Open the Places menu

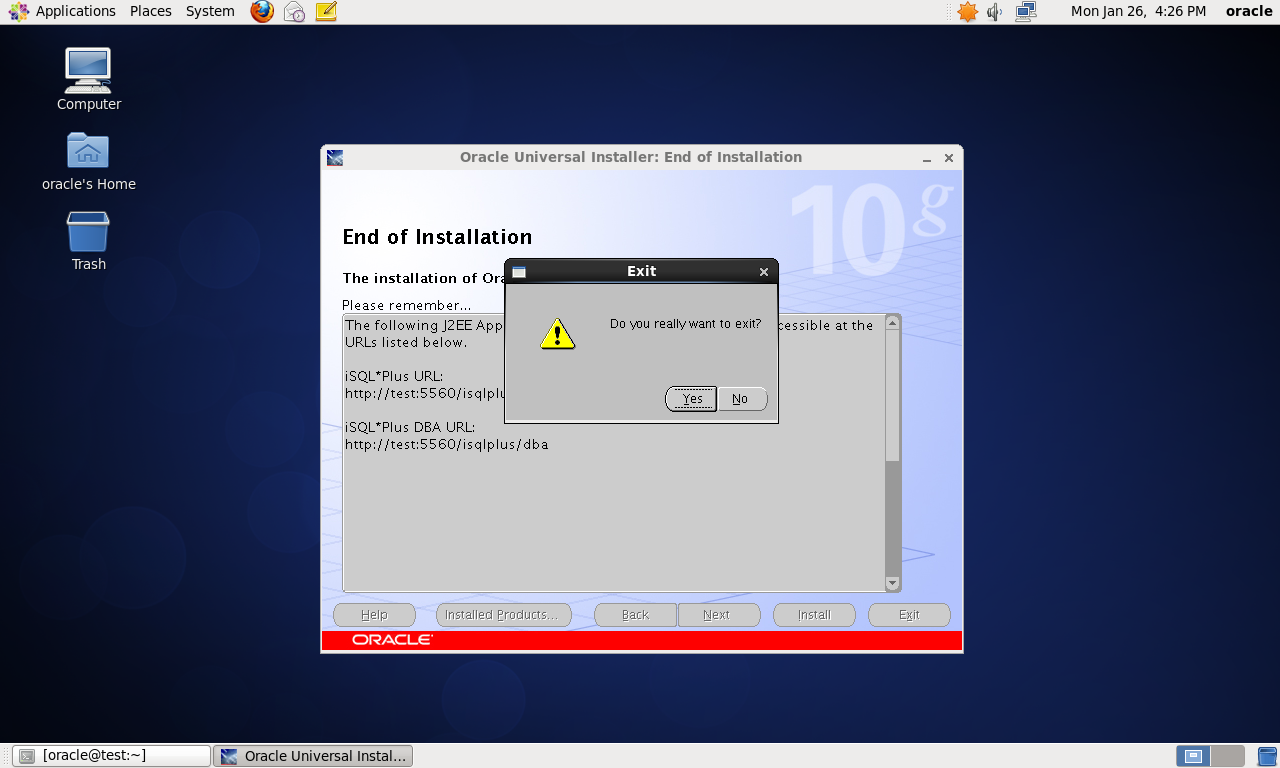151,11
